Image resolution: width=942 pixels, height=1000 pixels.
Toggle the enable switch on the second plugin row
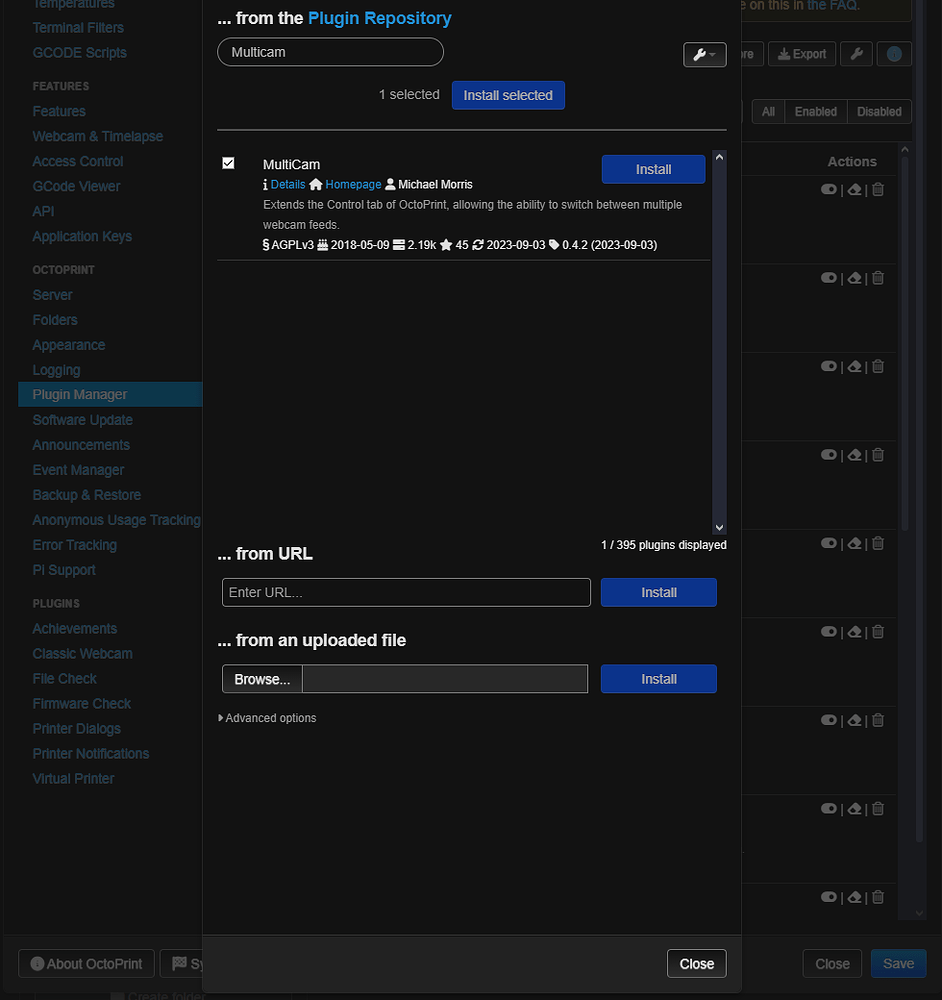click(829, 278)
